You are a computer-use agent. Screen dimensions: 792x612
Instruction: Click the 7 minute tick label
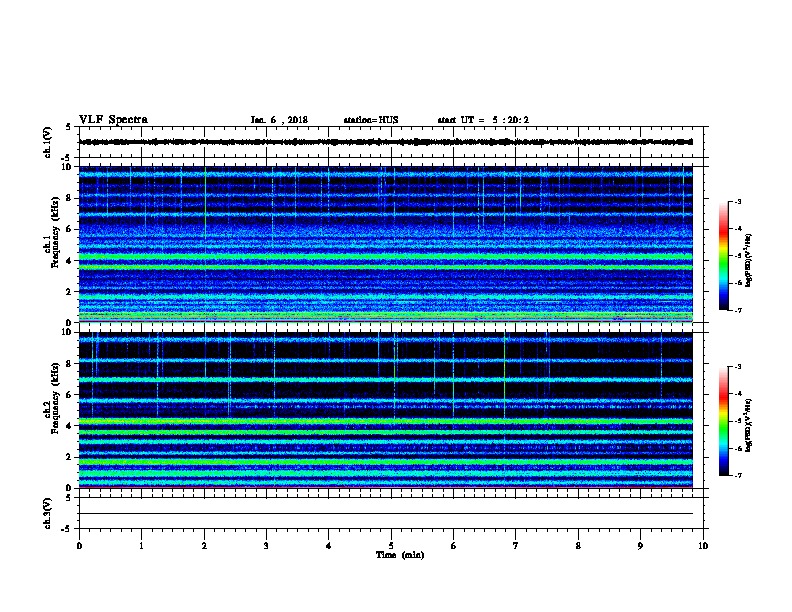pos(516,546)
